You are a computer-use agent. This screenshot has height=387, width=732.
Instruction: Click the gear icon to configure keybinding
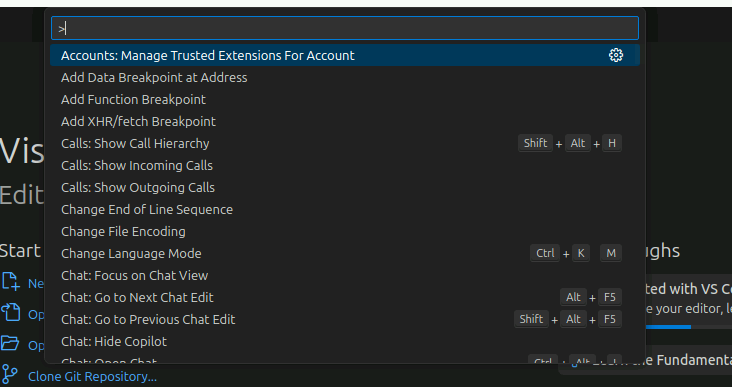616,55
